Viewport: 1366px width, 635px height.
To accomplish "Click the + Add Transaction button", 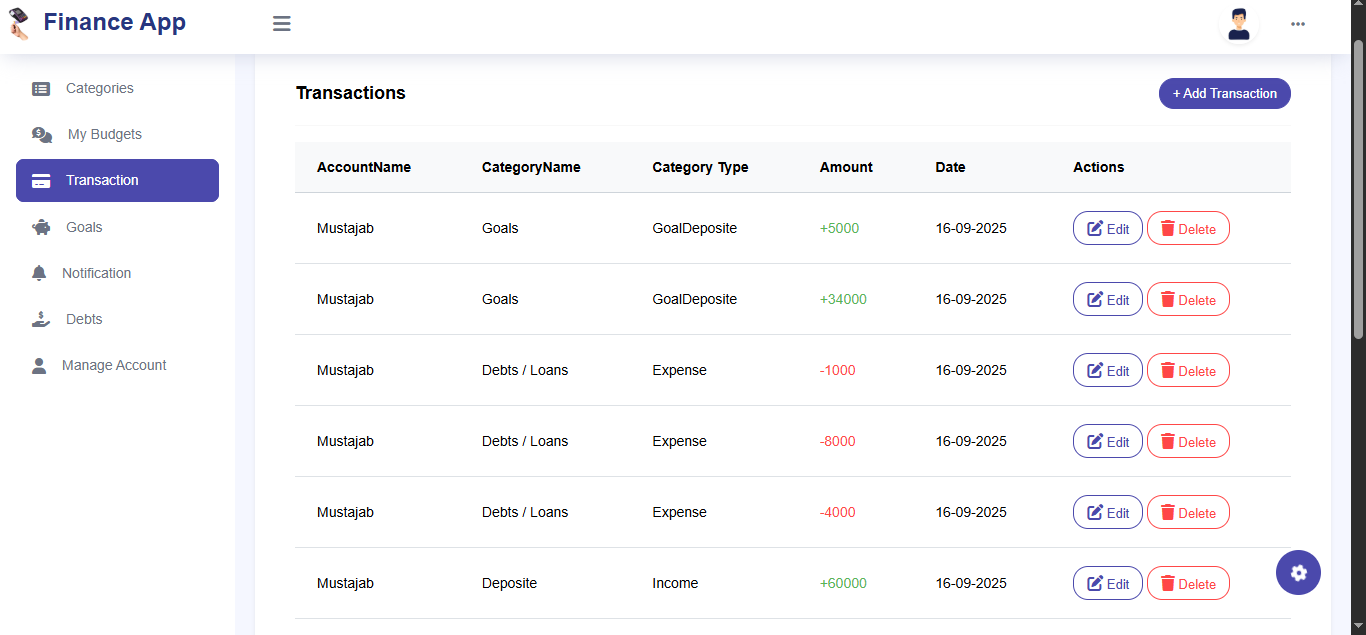I will [1224, 93].
